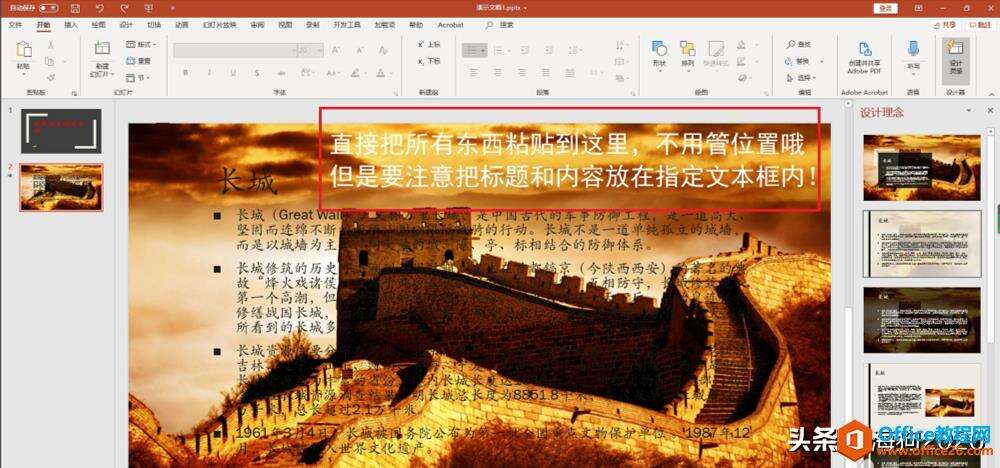Click the Cut scissors icon
The height and width of the screenshot is (468, 1000).
(50, 45)
